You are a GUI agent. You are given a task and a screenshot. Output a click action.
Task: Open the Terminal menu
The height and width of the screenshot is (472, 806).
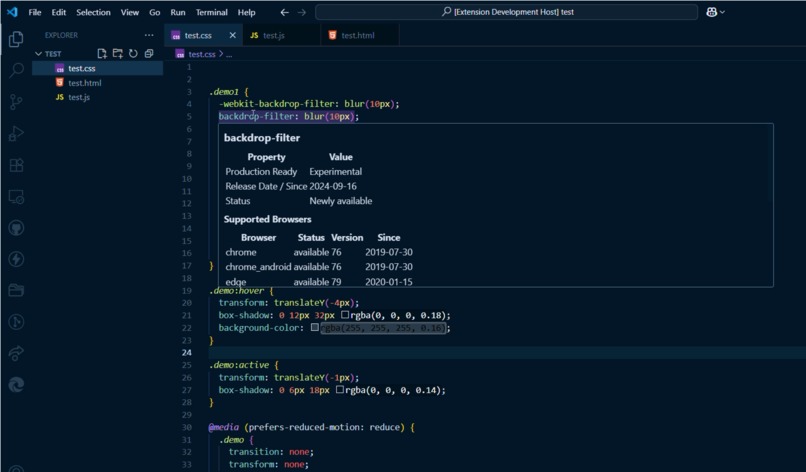tap(211, 12)
